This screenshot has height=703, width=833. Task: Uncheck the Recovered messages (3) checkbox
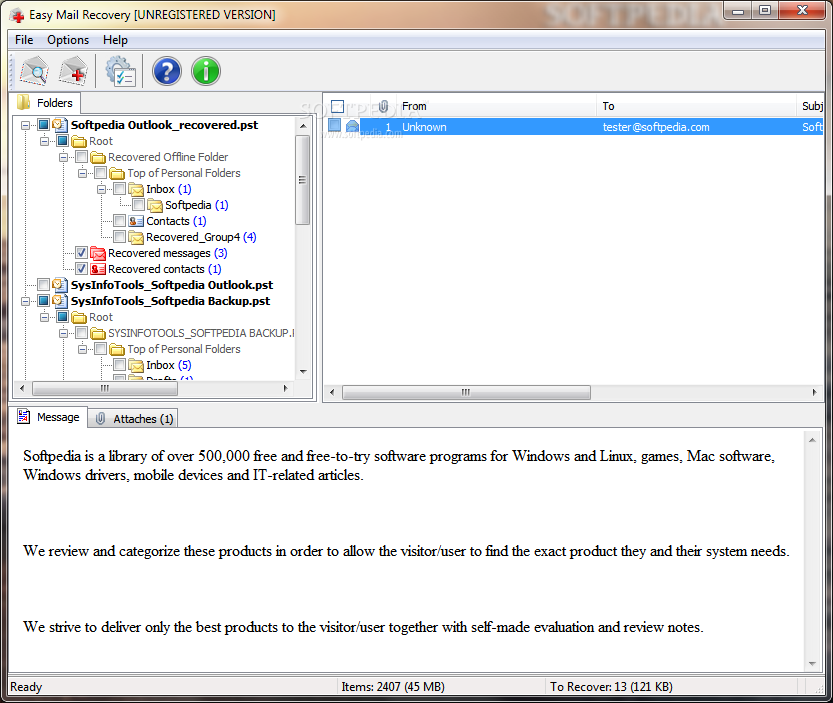(x=81, y=252)
